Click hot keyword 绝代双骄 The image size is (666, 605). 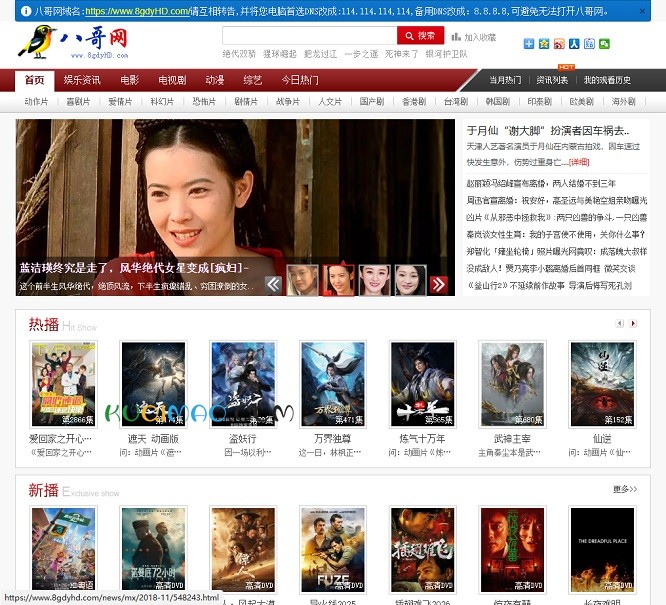[x=239, y=54]
